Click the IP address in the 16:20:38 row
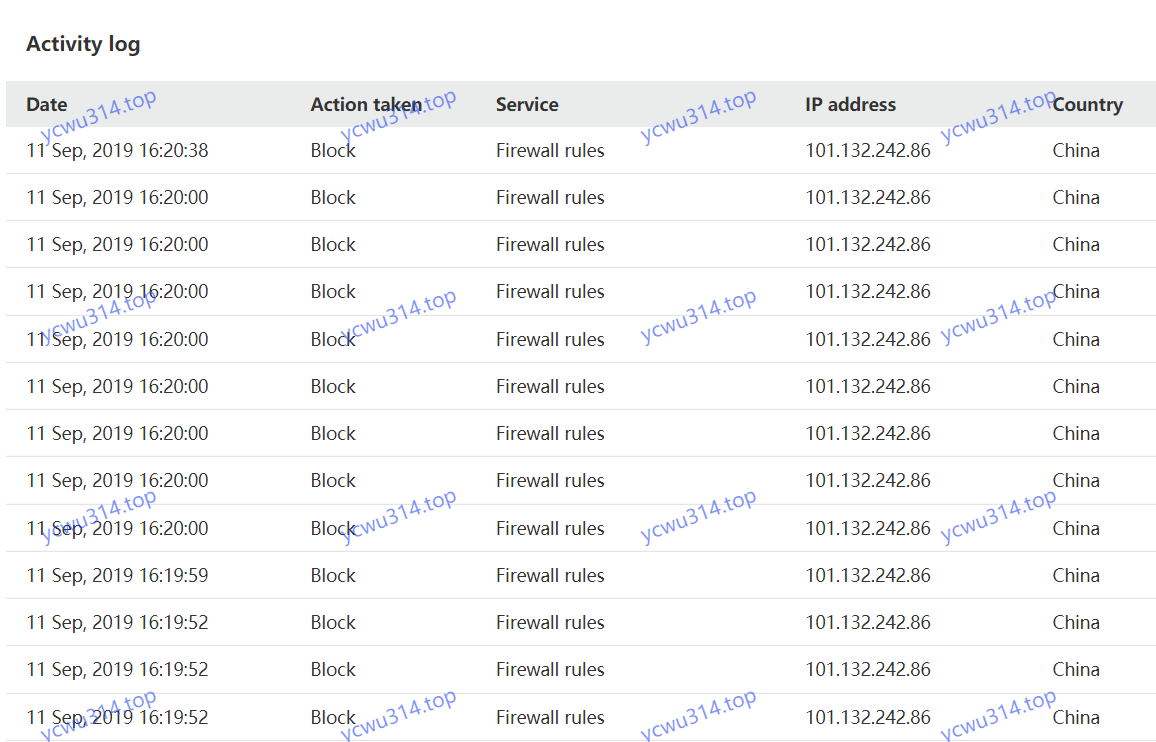1156x742 pixels. pos(868,151)
